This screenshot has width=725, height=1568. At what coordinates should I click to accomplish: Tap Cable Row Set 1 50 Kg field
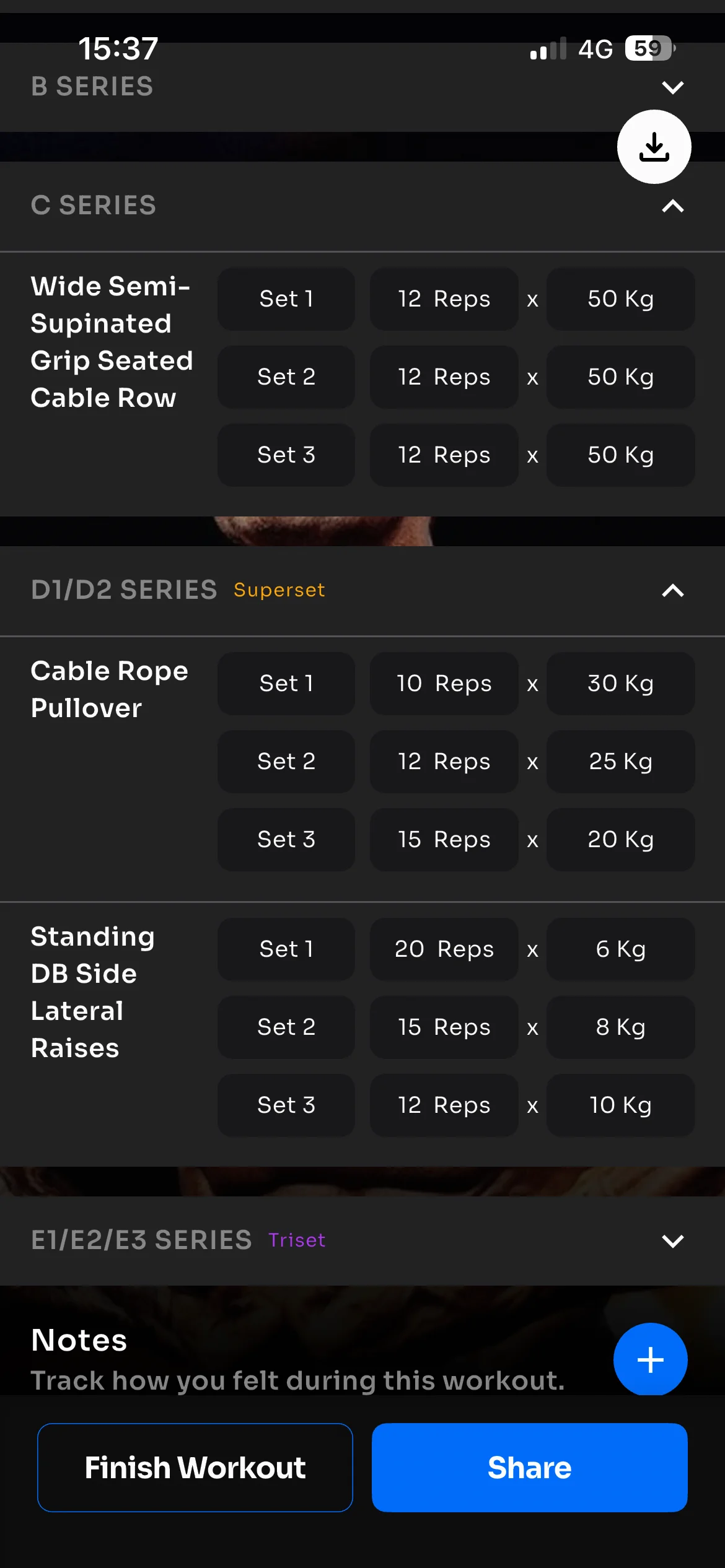tap(620, 299)
